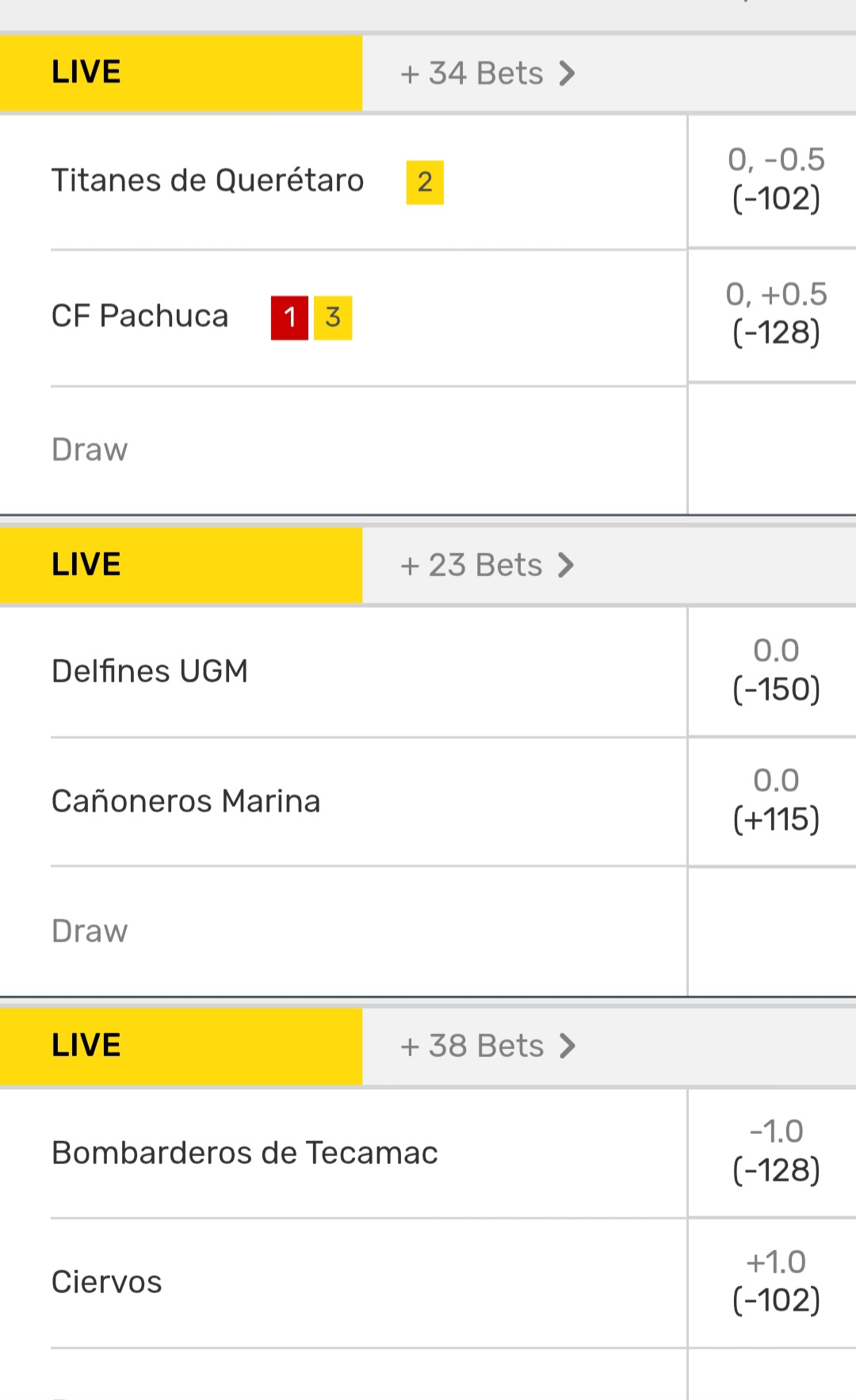
Task: Select Titanes de Querétaro 0, -0.5 odds
Action: pyautogui.click(x=775, y=180)
